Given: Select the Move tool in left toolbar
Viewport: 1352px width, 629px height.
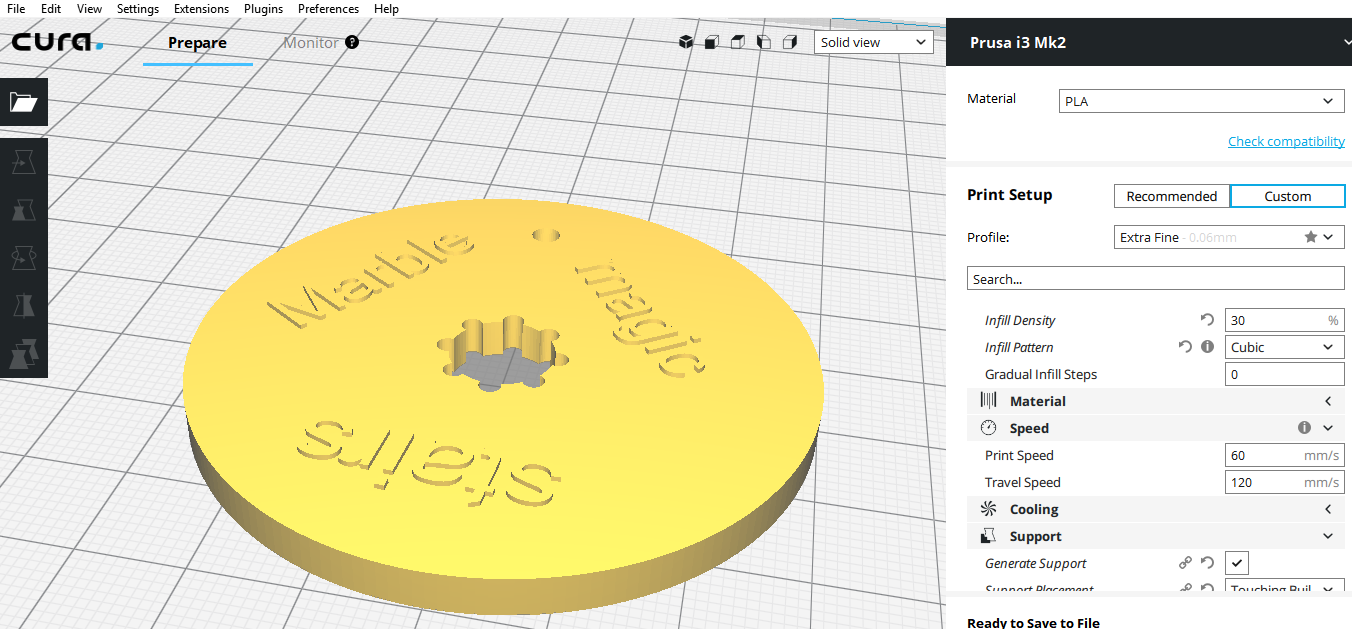Looking at the screenshot, I should click(23, 160).
